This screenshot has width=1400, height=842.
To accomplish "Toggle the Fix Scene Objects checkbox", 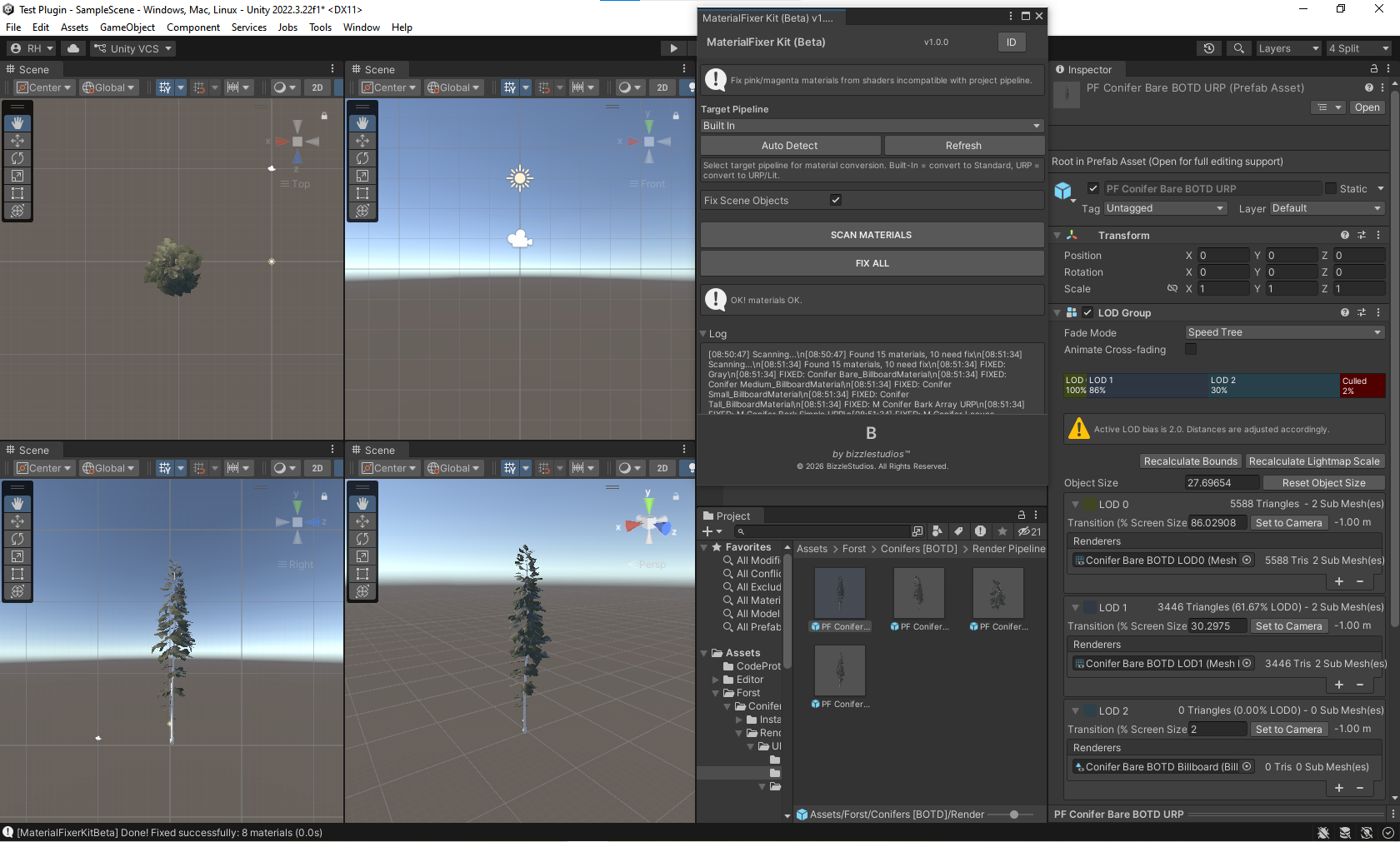I will click(x=836, y=200).
